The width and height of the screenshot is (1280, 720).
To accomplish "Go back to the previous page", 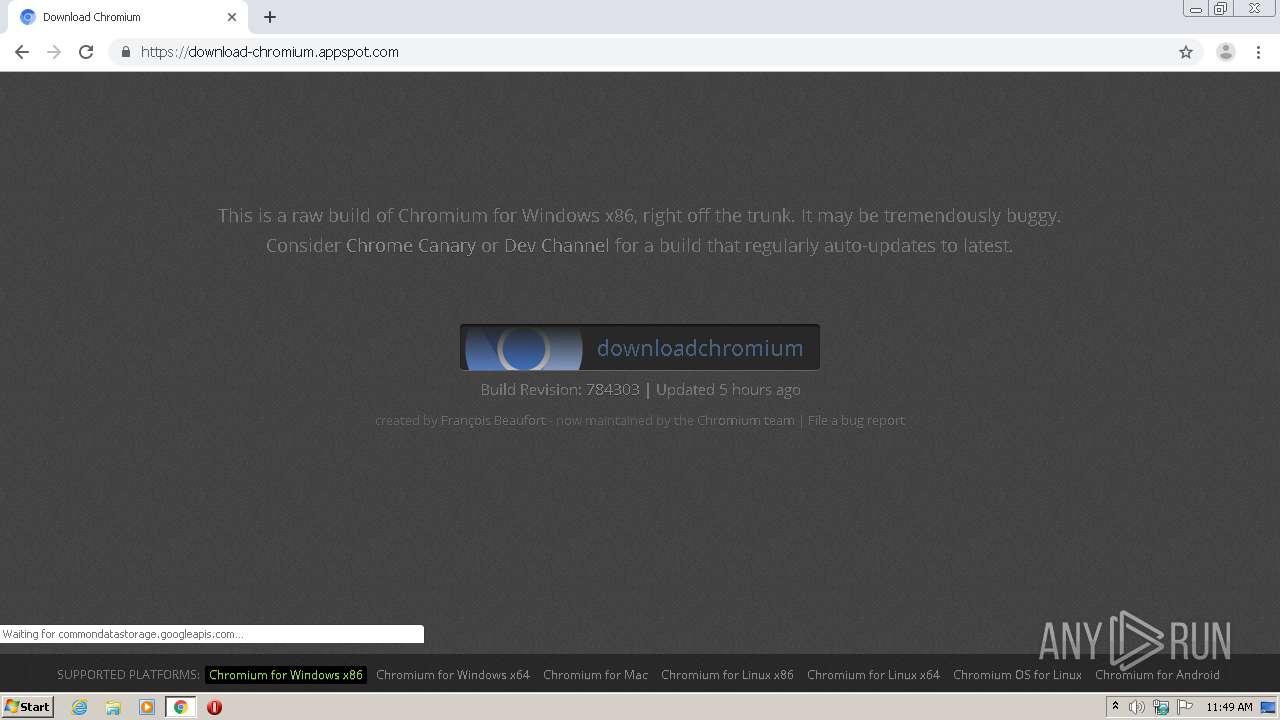I will click(x=22, y=52).
